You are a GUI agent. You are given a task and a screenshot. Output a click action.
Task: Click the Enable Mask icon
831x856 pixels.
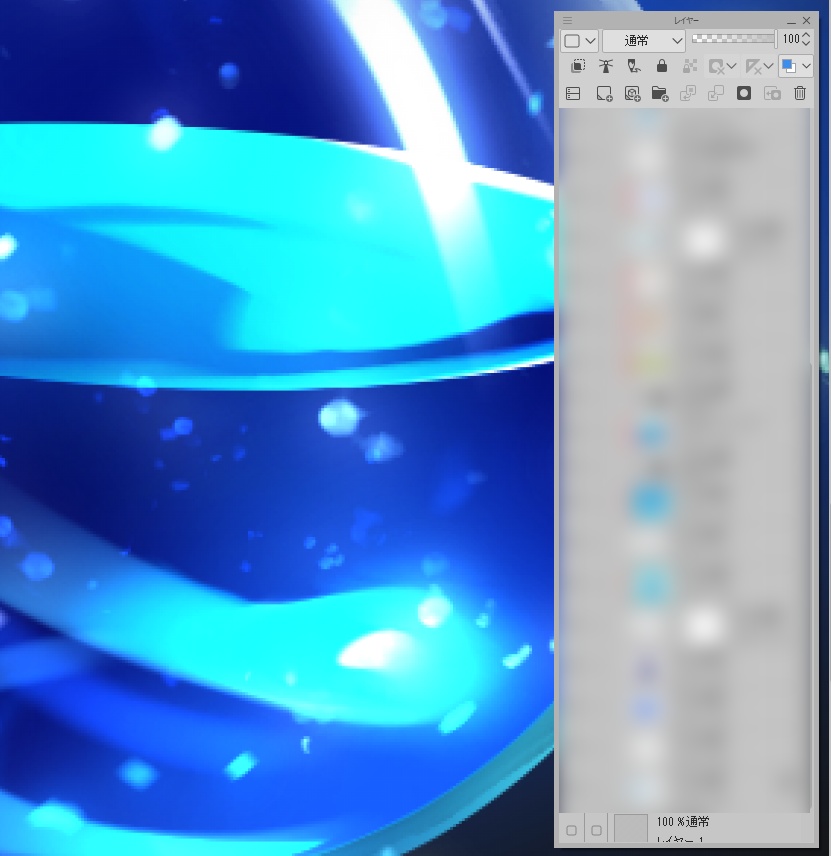(x=716, y=67)
